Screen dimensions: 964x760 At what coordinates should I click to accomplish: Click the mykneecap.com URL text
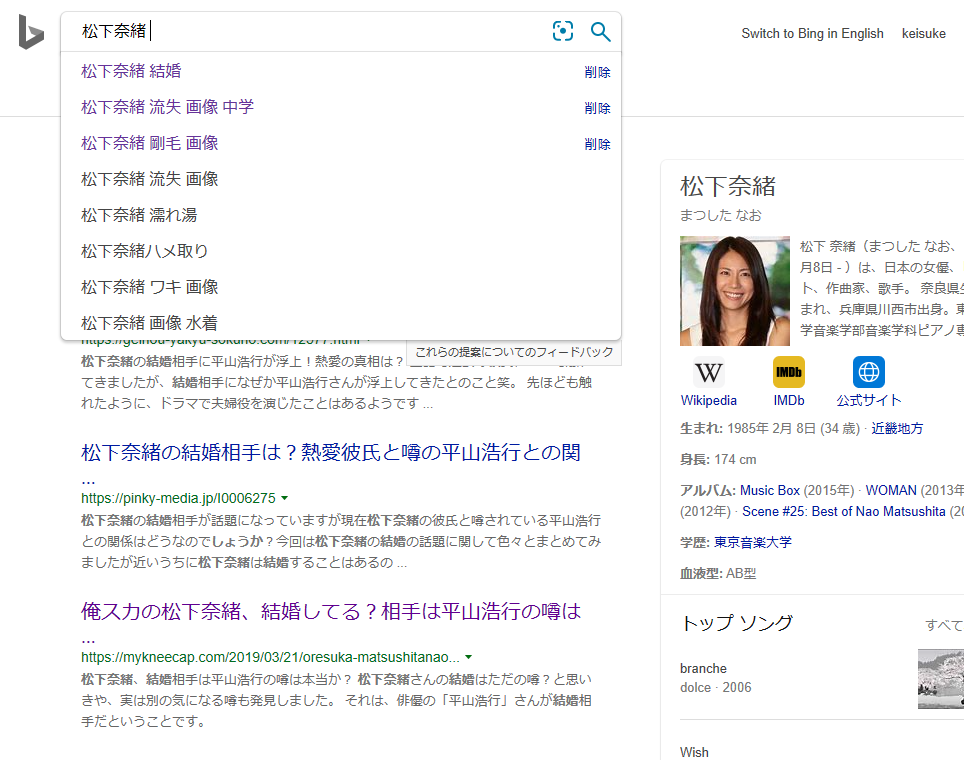271,657
